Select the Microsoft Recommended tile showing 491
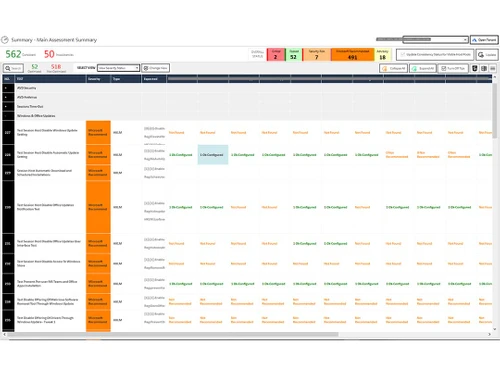The height and width of the screenshot is (375, 500). pos(352,55)
